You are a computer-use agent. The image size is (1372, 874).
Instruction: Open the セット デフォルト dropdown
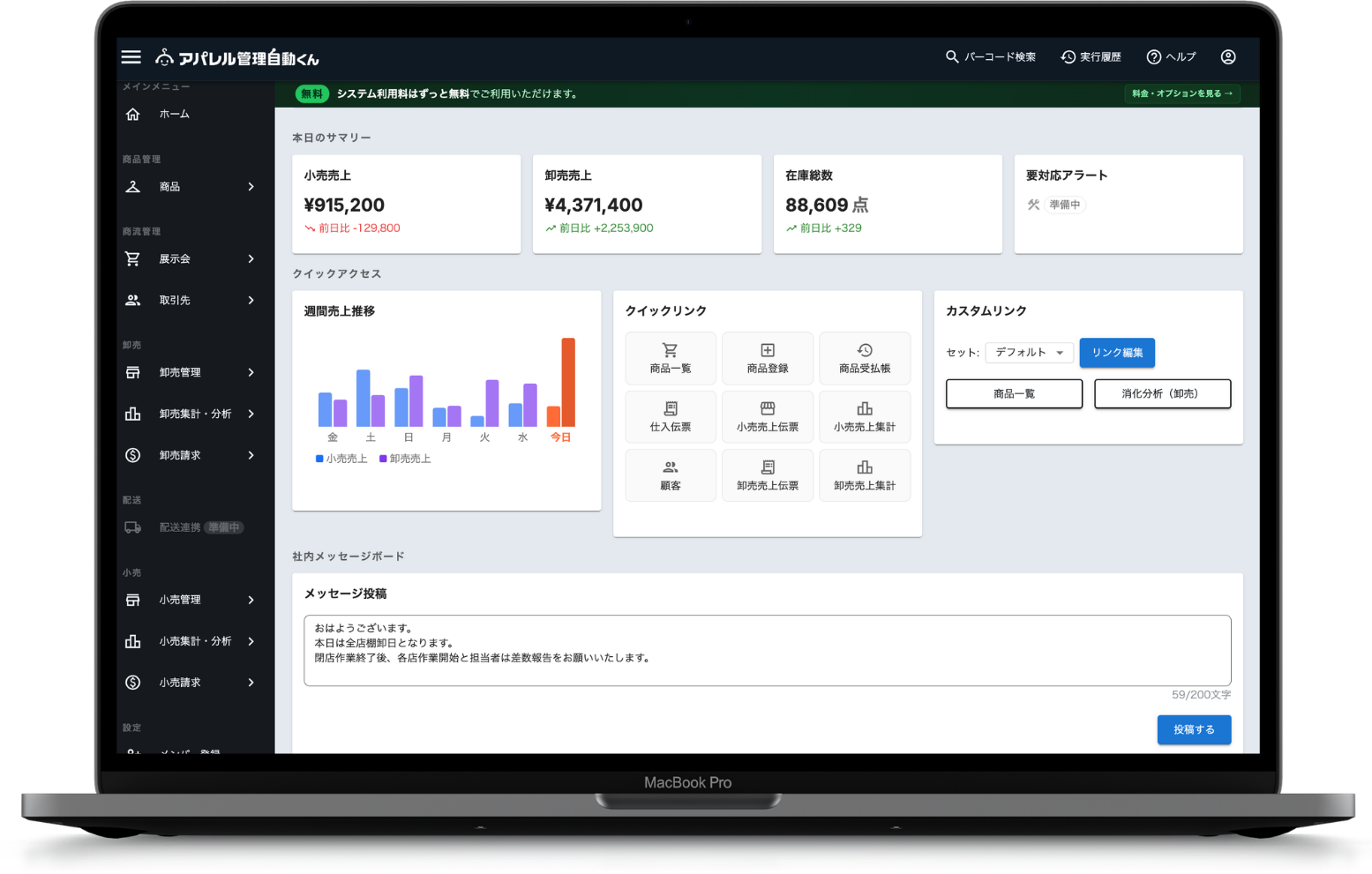coord(1030,353)
